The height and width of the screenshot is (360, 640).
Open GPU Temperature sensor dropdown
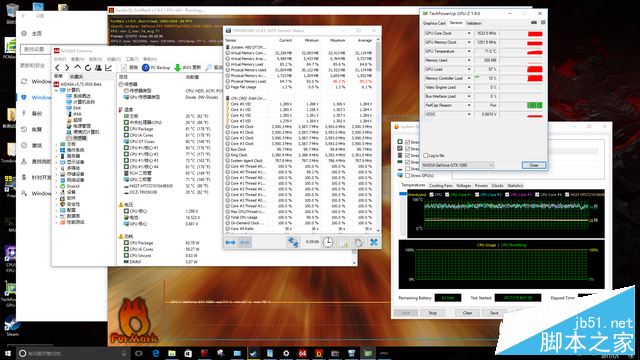pos(469,51)
